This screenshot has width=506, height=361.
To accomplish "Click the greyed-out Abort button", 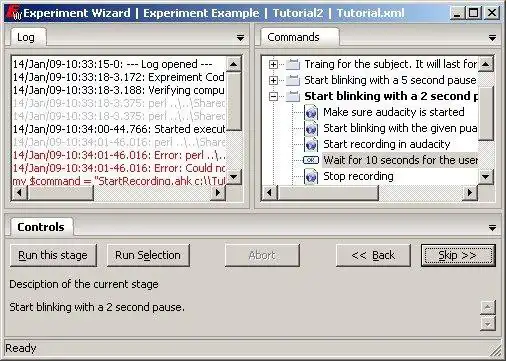I will (262, 255).
